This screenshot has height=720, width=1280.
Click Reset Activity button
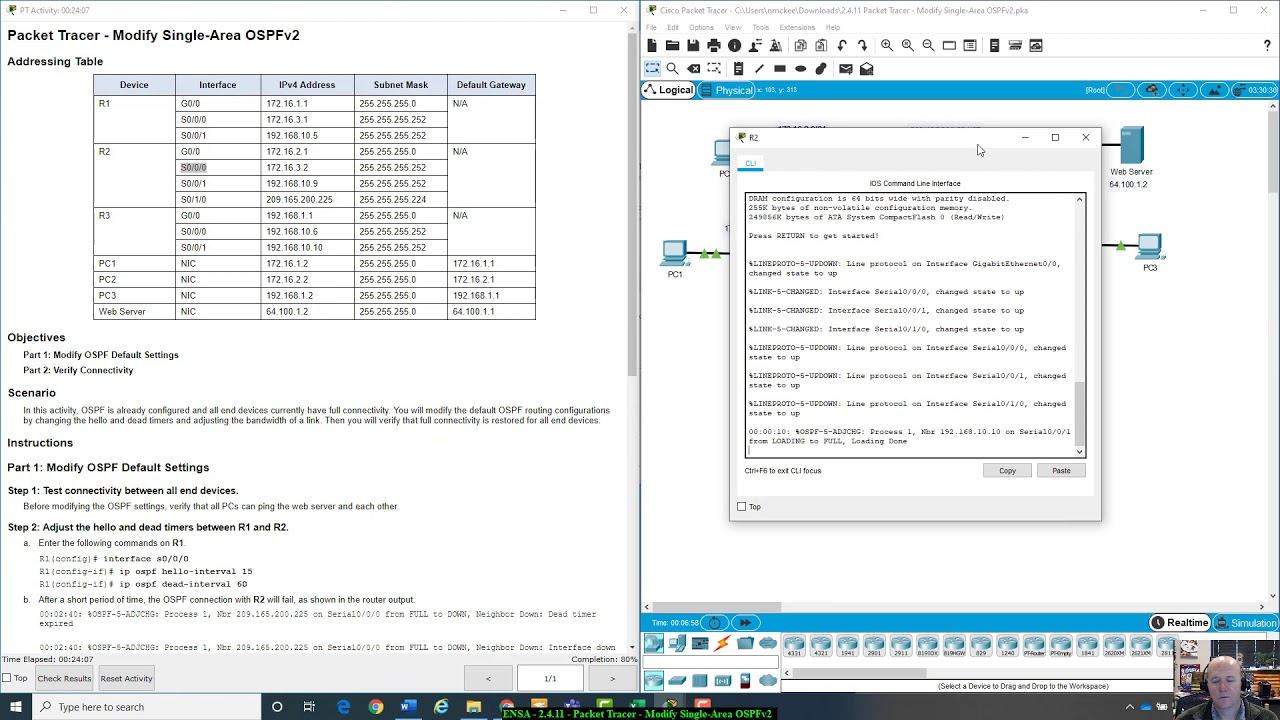[126, 678]
